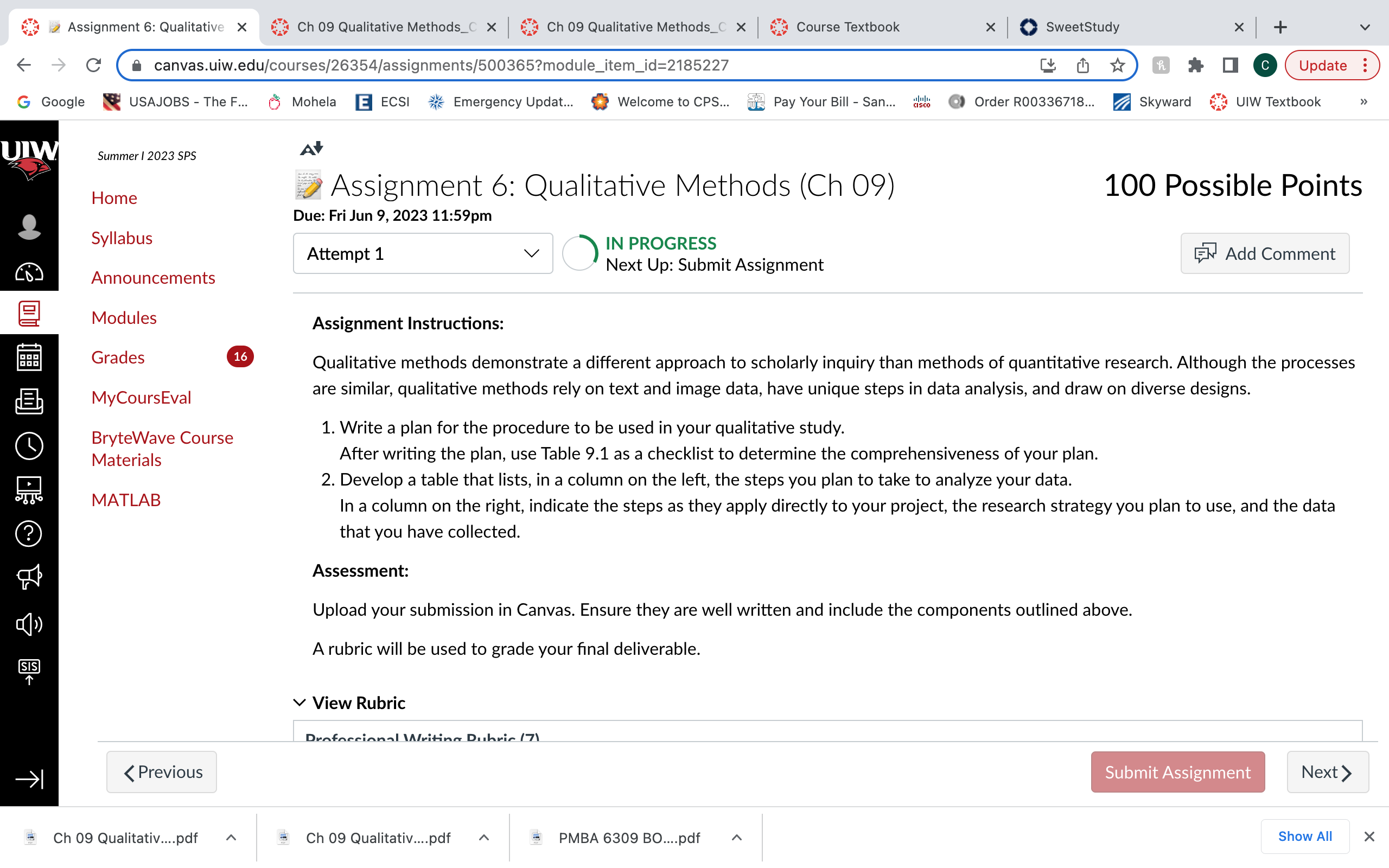Open tab search chevron in tab strip
This screenshot has width=1389, height=868.
tap(1365, 27)
